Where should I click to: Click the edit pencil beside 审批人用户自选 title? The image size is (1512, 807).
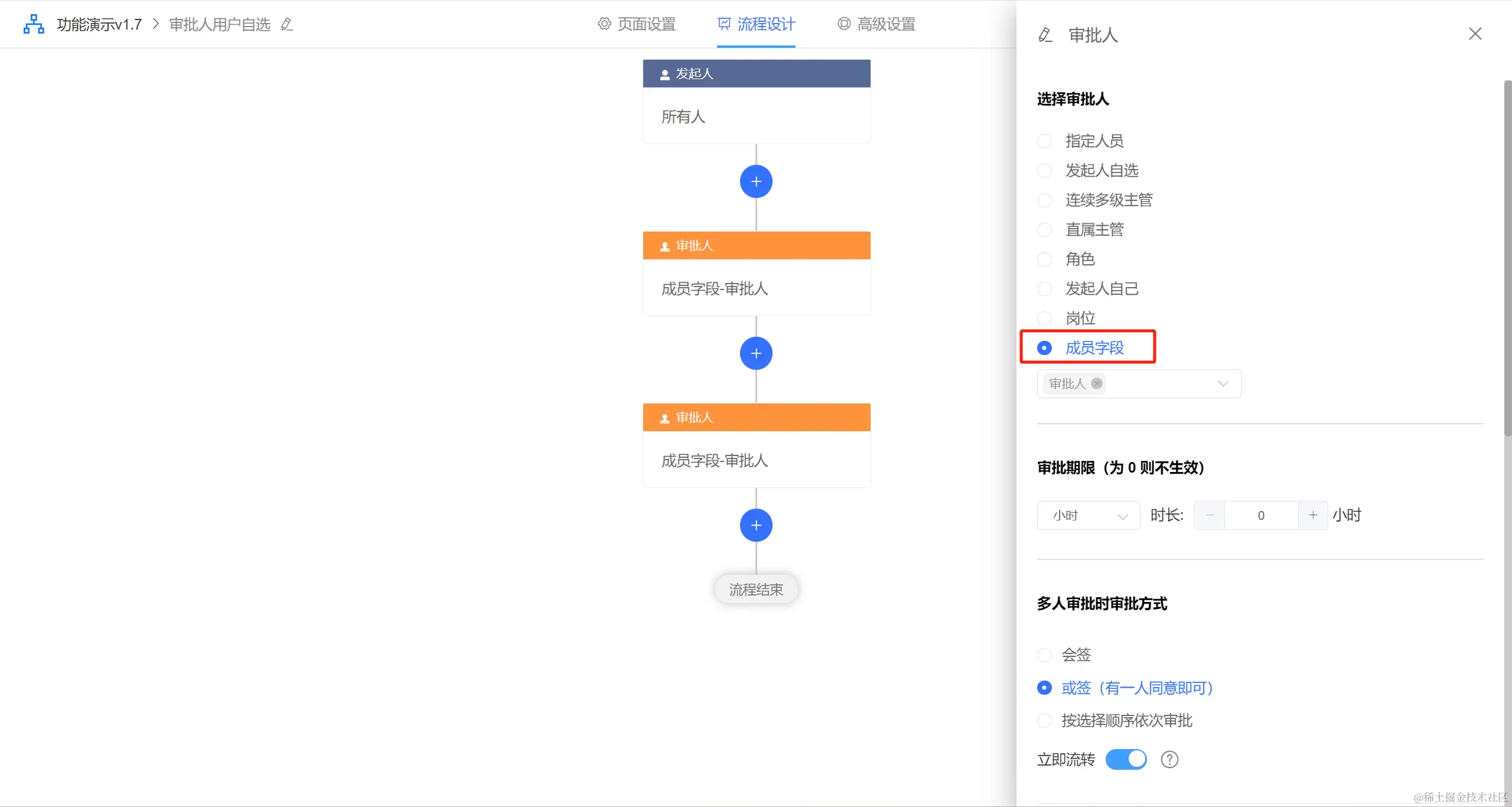(x=287, y=24)
